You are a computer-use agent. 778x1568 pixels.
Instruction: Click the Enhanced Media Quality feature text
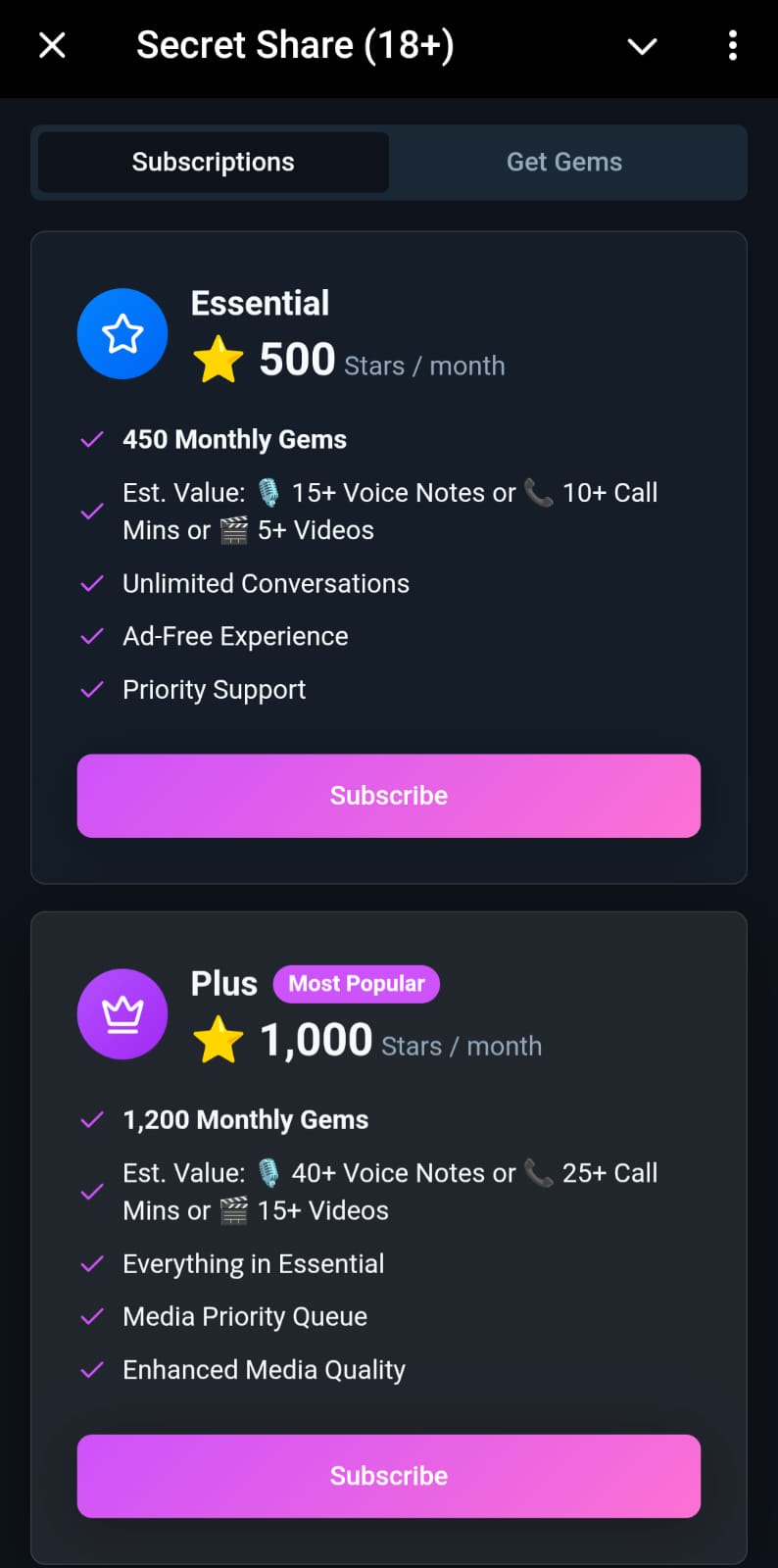coord(264,1370)
